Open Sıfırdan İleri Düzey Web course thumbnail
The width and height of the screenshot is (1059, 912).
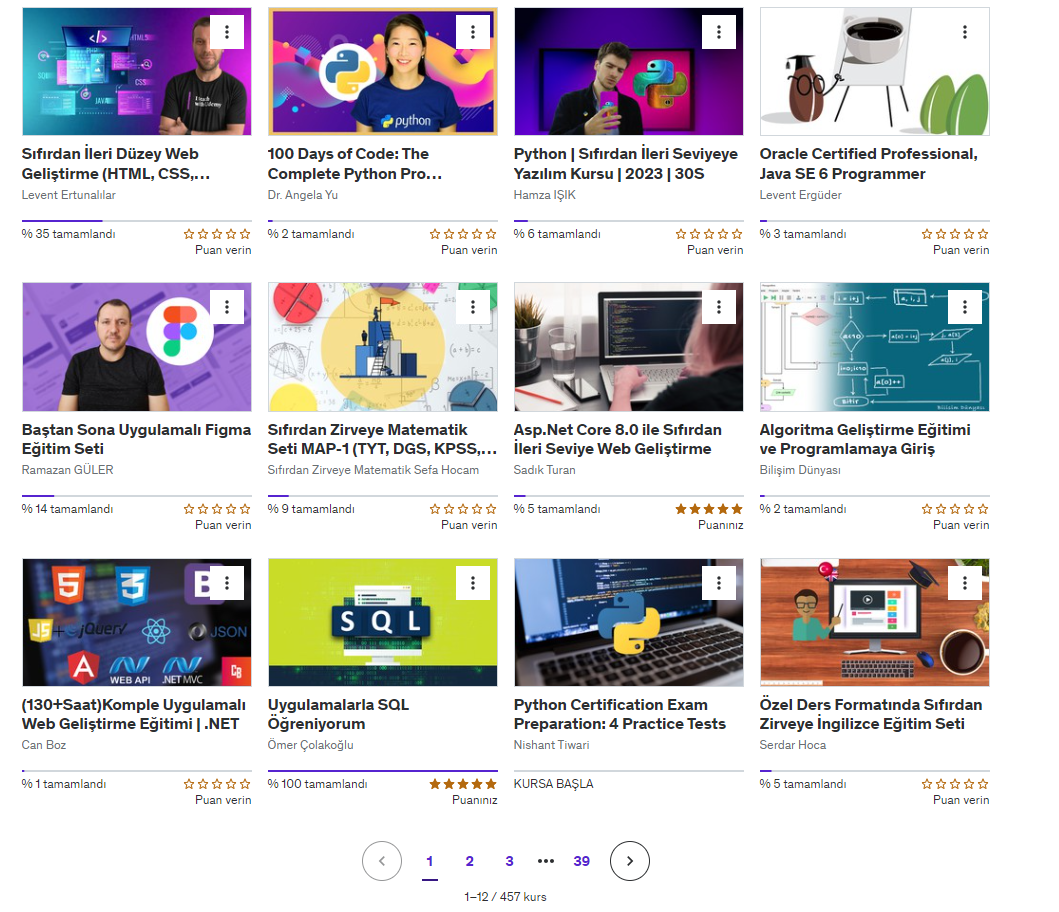136,72
